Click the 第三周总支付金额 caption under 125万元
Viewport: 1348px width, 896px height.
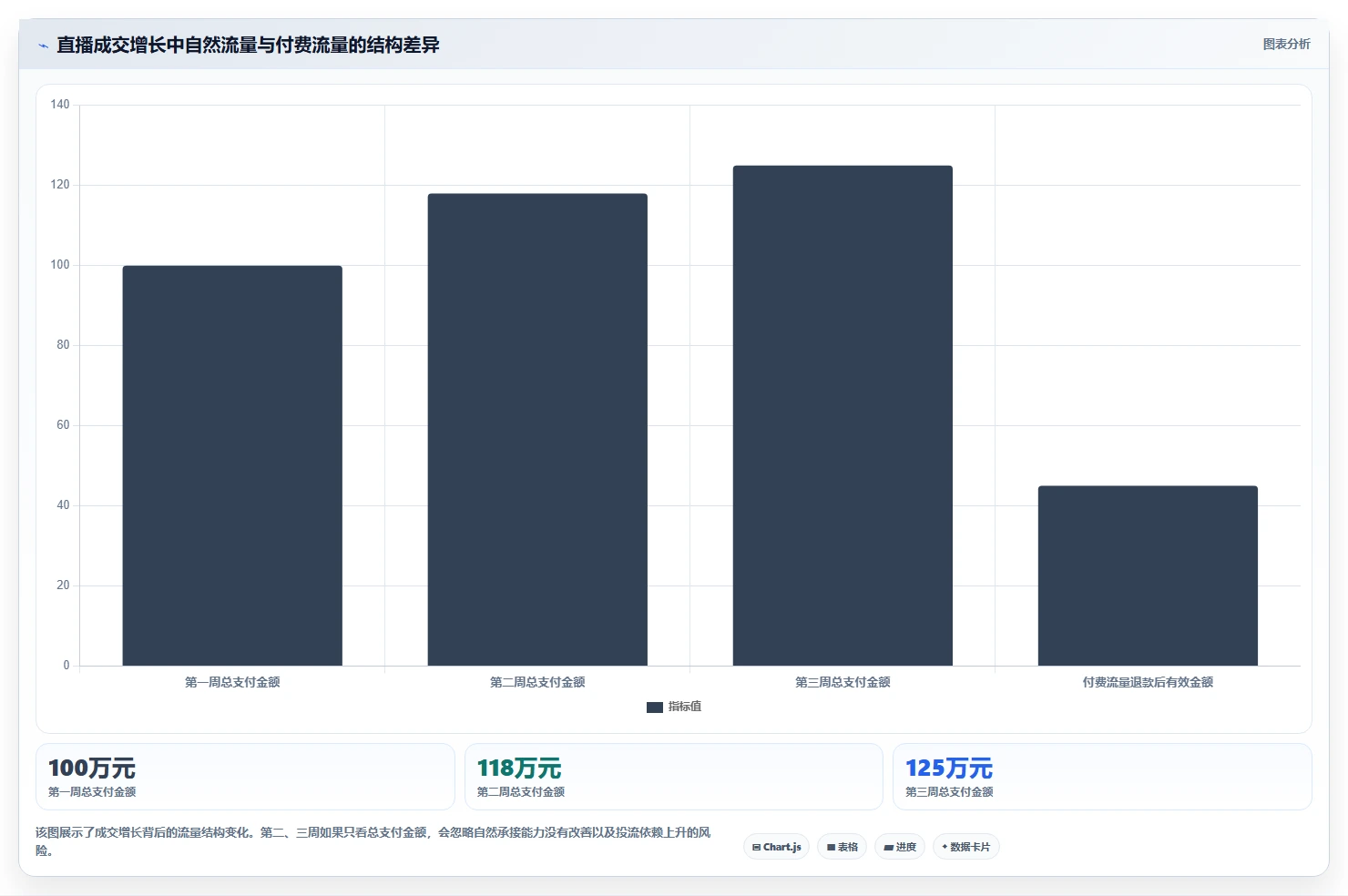[949, 792]
